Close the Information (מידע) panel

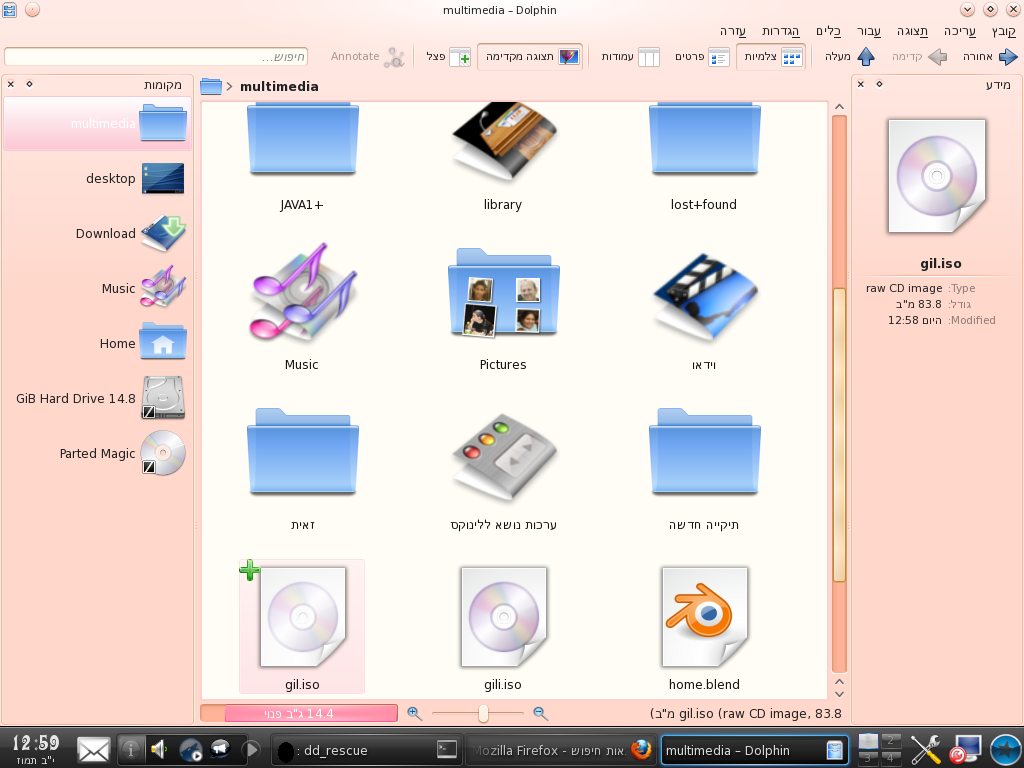(x=861, y=84)
